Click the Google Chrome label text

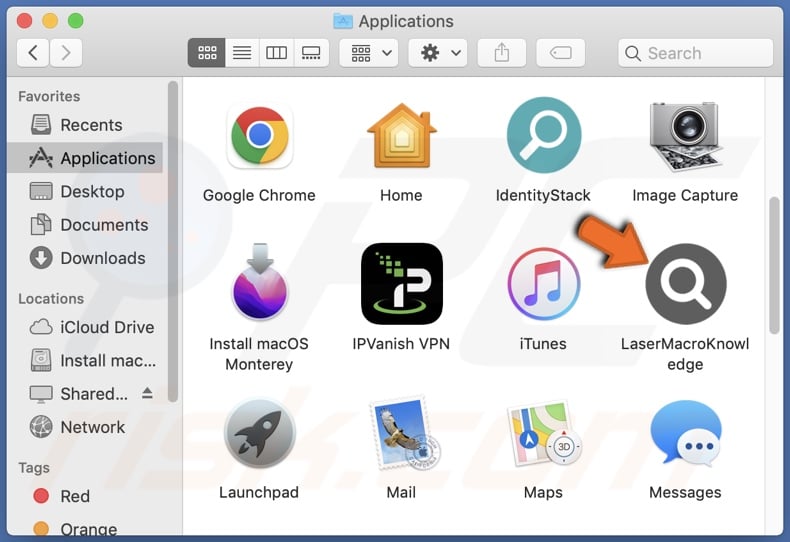[x=259, y=195]
